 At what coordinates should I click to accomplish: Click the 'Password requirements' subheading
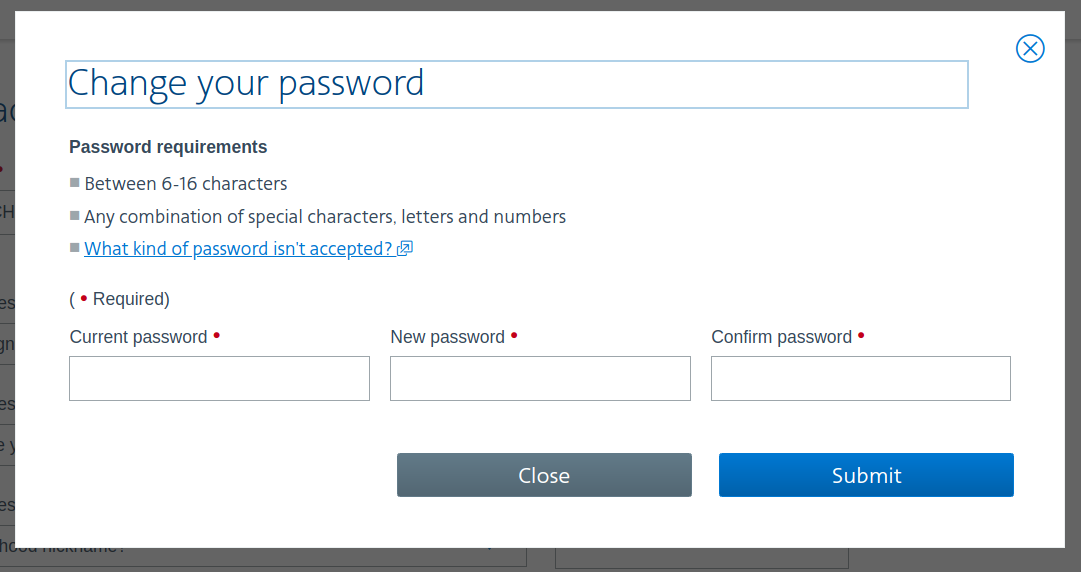[x=168, y=147]
